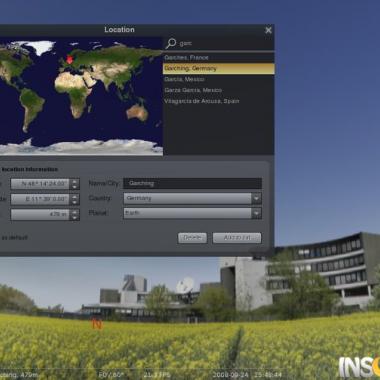Viewport: 380px width, 380px height.
Task: Open the Country dropdown showing Germany
Action: coord(192,198)
